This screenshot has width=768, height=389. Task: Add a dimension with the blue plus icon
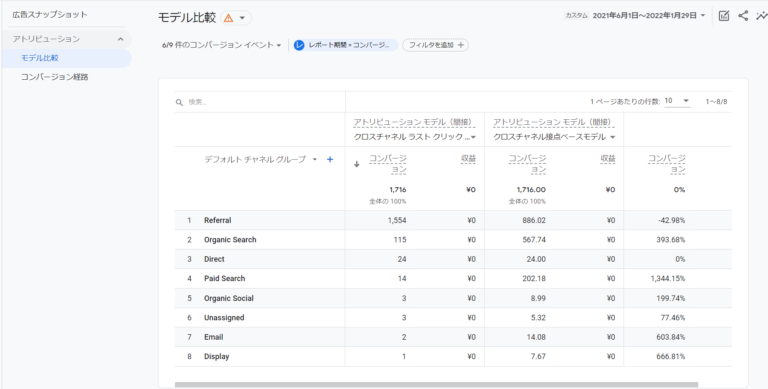[330, 159]
